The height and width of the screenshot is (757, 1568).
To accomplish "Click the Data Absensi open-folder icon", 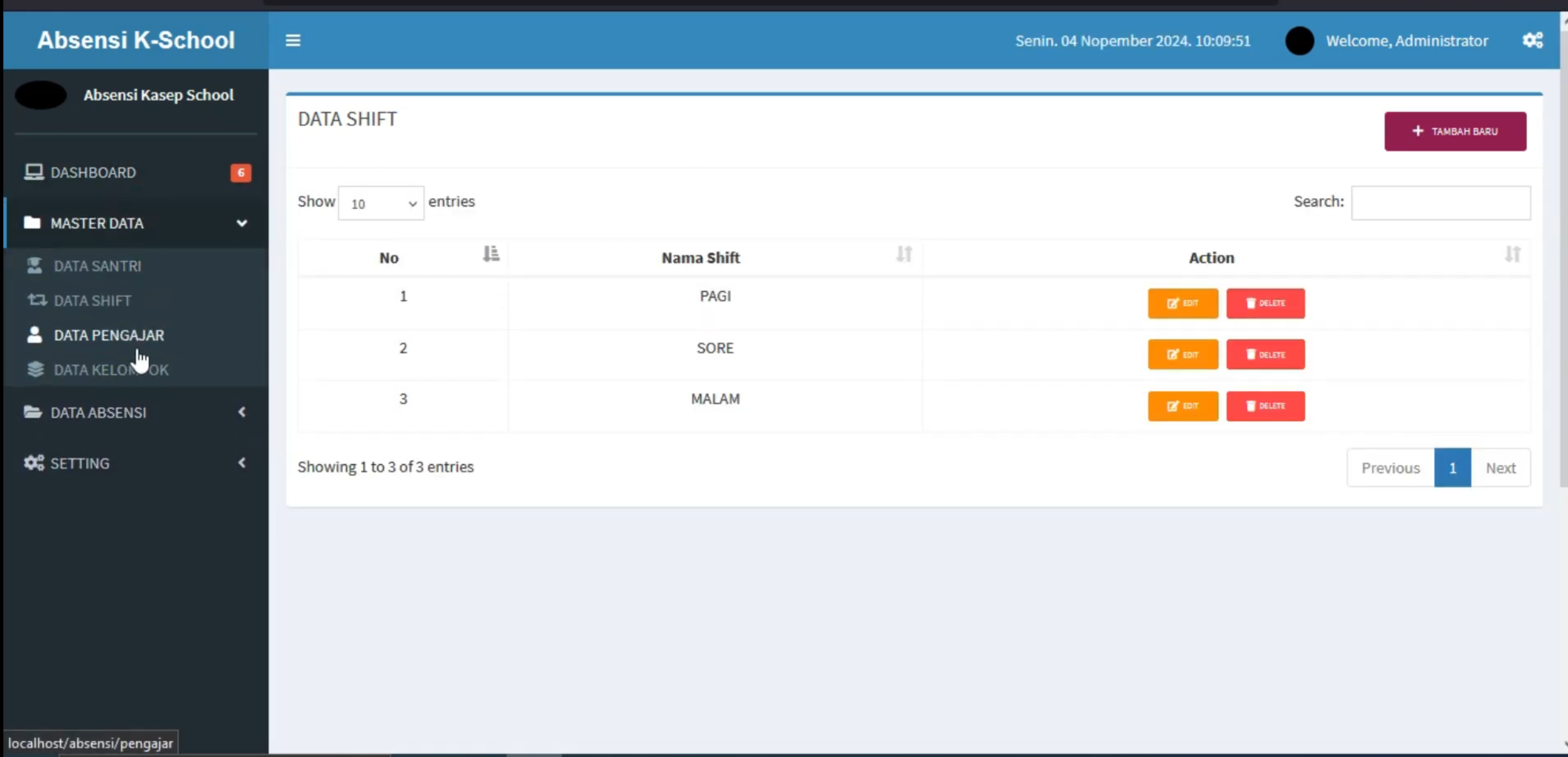I will coord(33,412).
